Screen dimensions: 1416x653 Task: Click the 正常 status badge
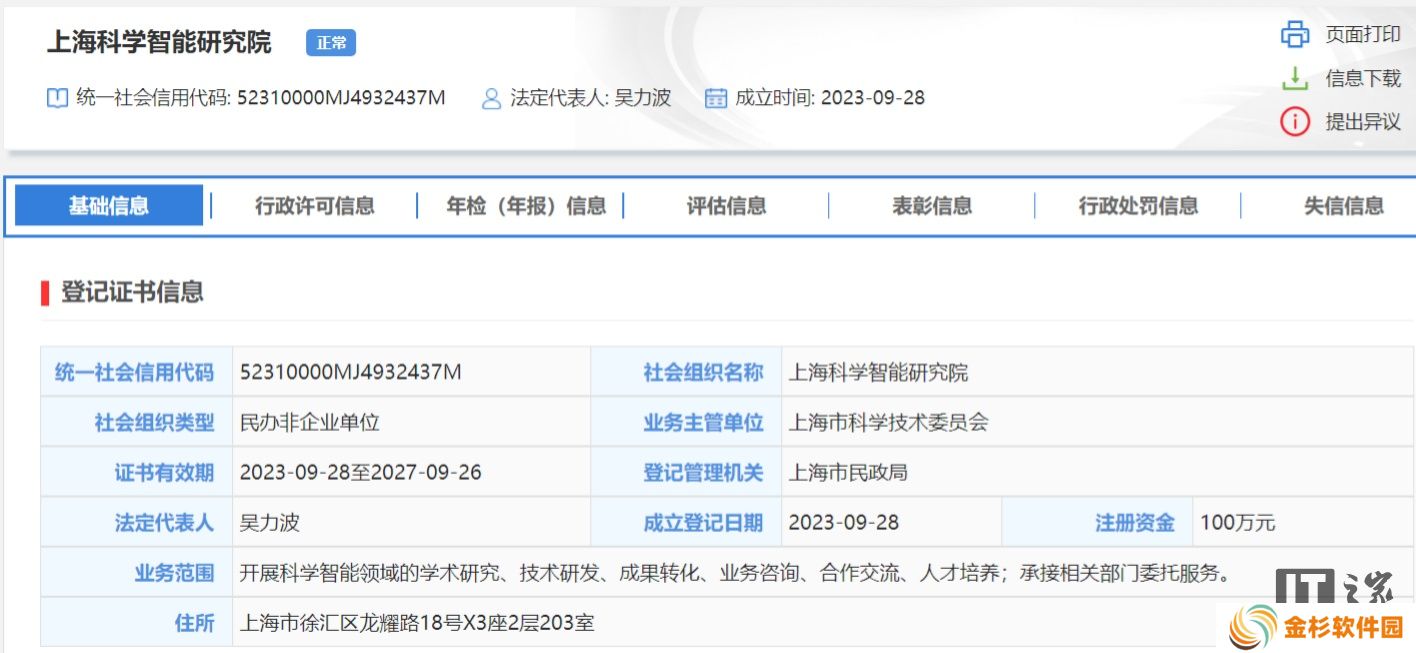pos(331,43)
